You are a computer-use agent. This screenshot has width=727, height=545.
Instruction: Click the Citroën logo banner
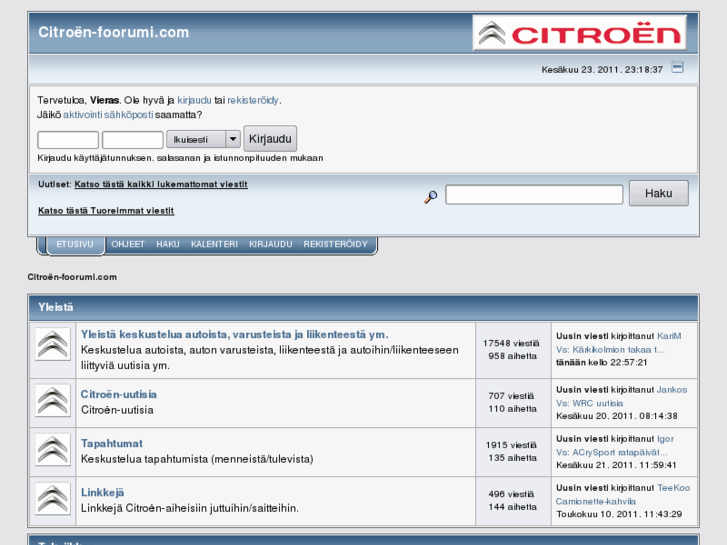(579, 32)
